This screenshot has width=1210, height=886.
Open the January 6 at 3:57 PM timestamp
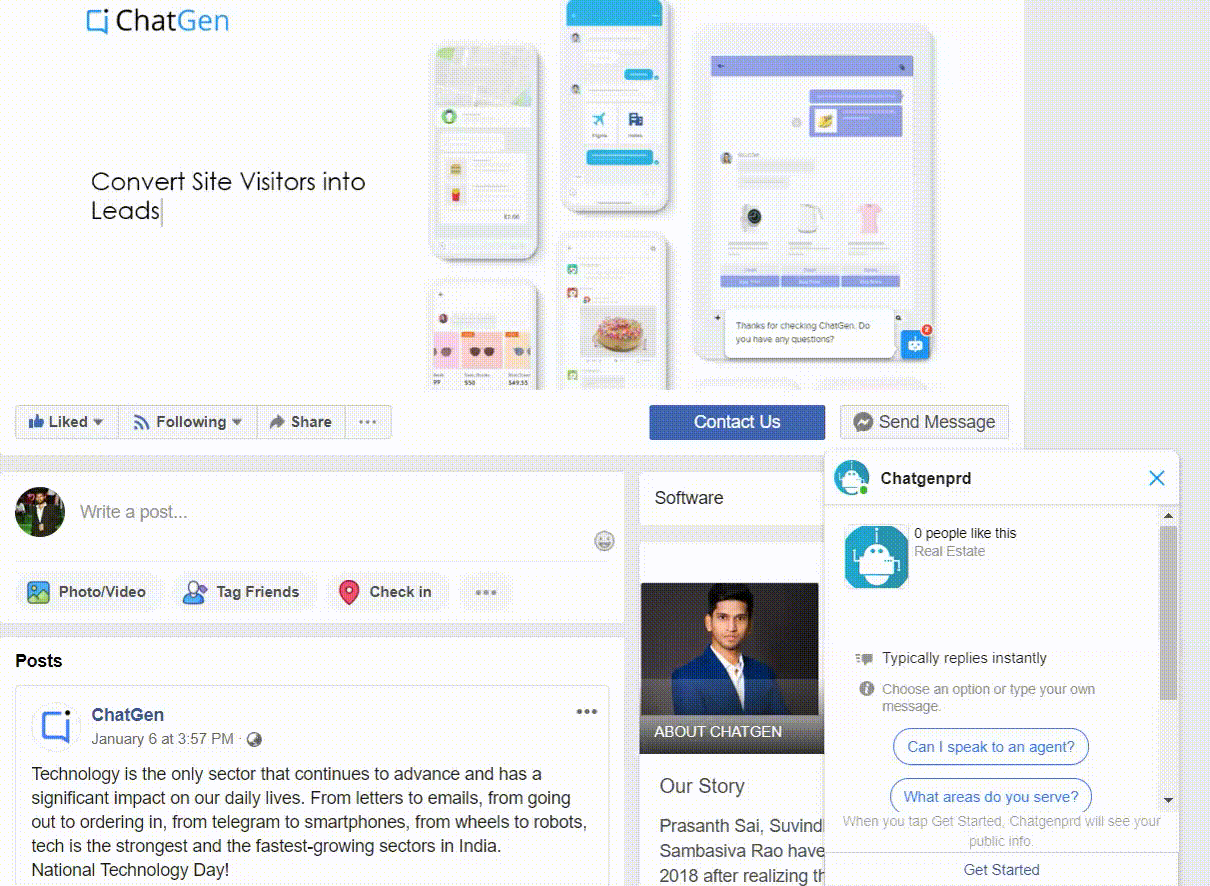162,739
